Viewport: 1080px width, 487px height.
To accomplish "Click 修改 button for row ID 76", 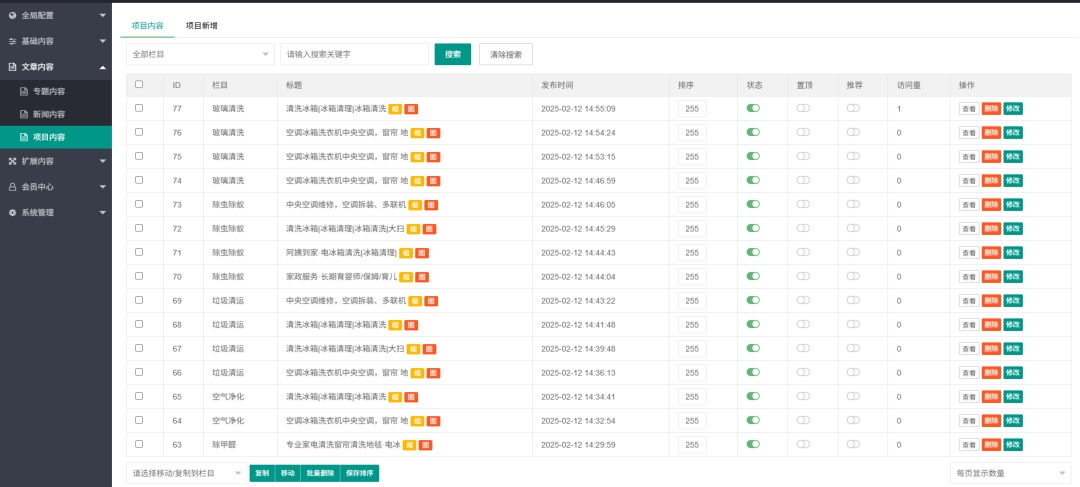I will click(1013, 133).
